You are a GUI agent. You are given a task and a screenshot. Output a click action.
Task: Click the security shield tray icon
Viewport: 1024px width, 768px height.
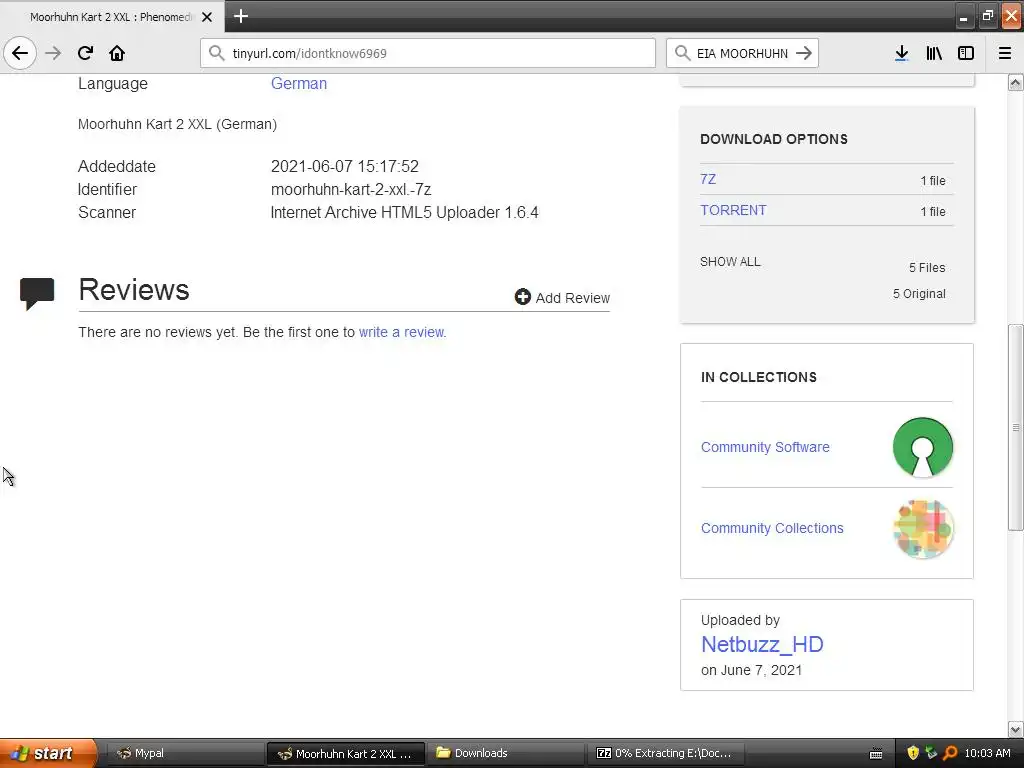click(x=913, y=753)
